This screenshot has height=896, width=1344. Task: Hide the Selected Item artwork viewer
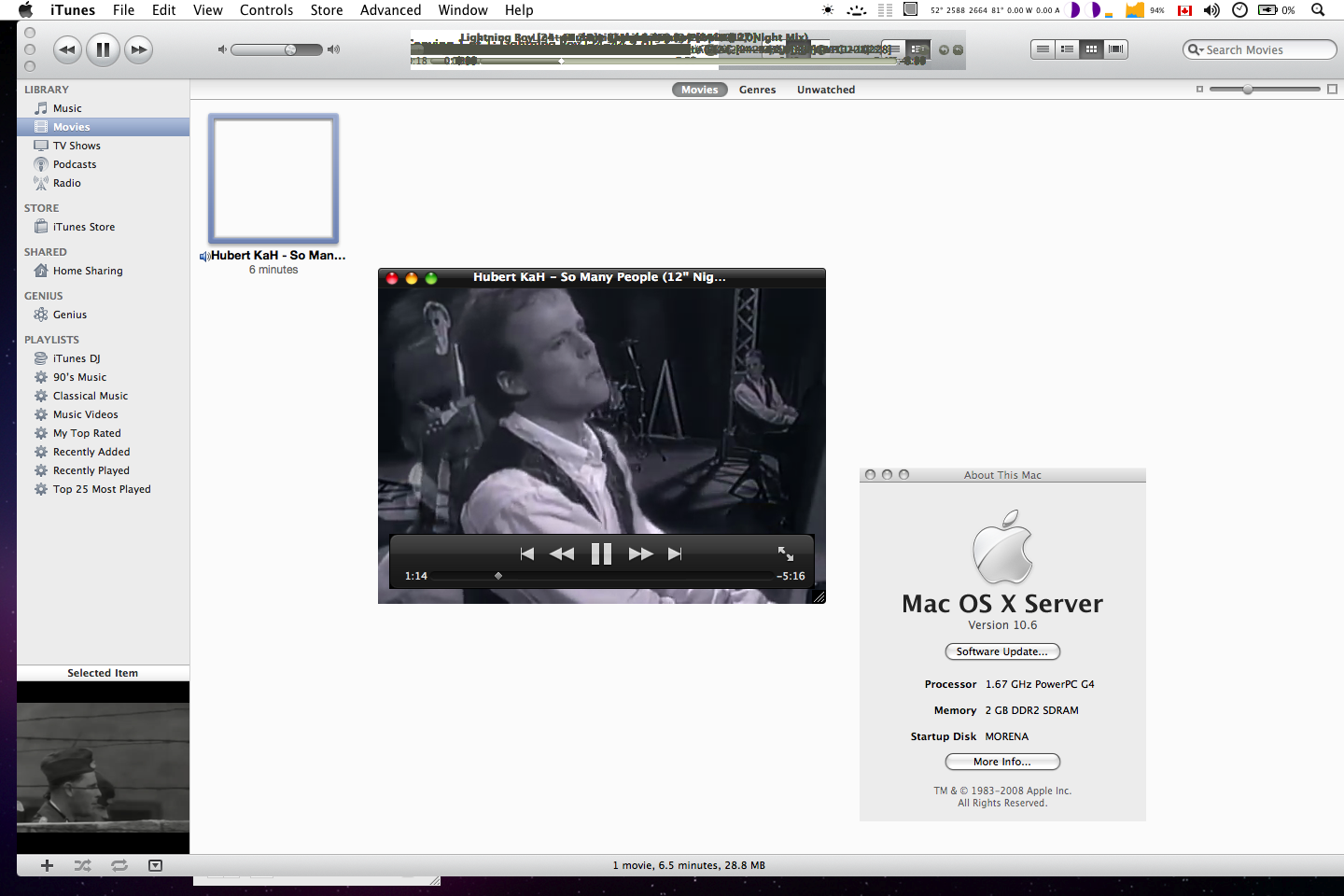pyautogui.click(x=155, y=865)
